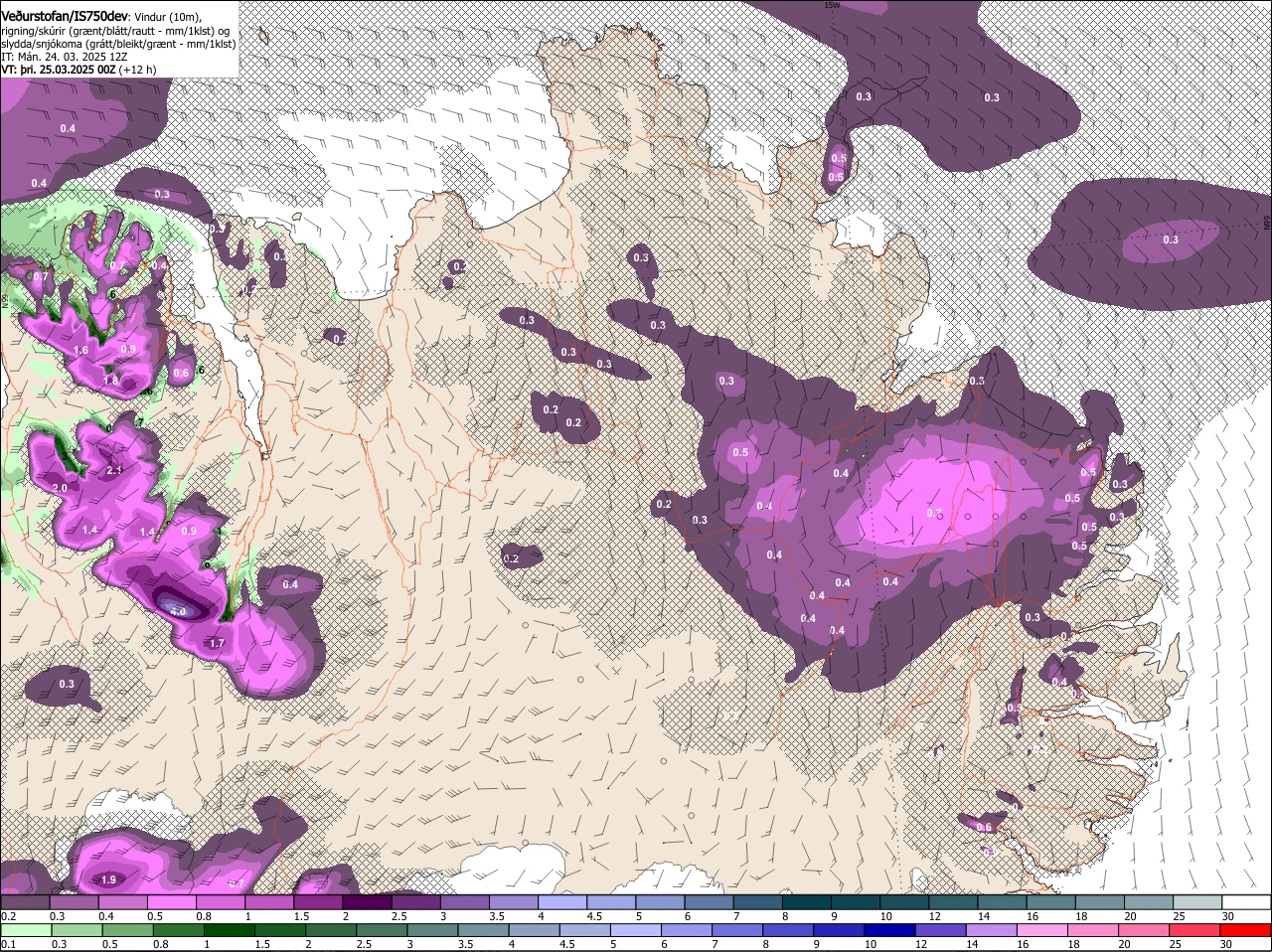
Task: Click the '4.0' precipitation value on the map
Action: 179,610
